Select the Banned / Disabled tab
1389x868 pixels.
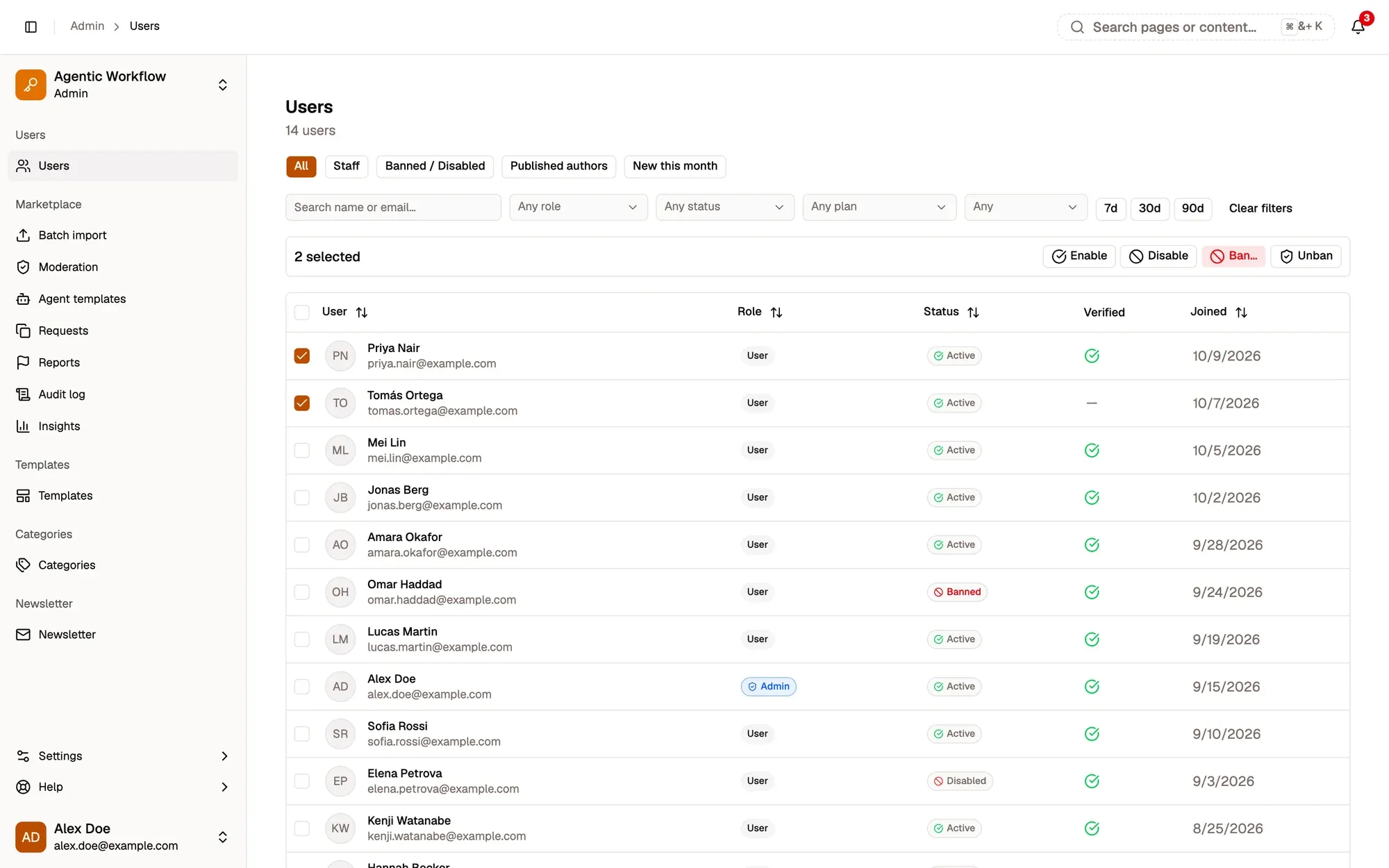pos(435,166)
